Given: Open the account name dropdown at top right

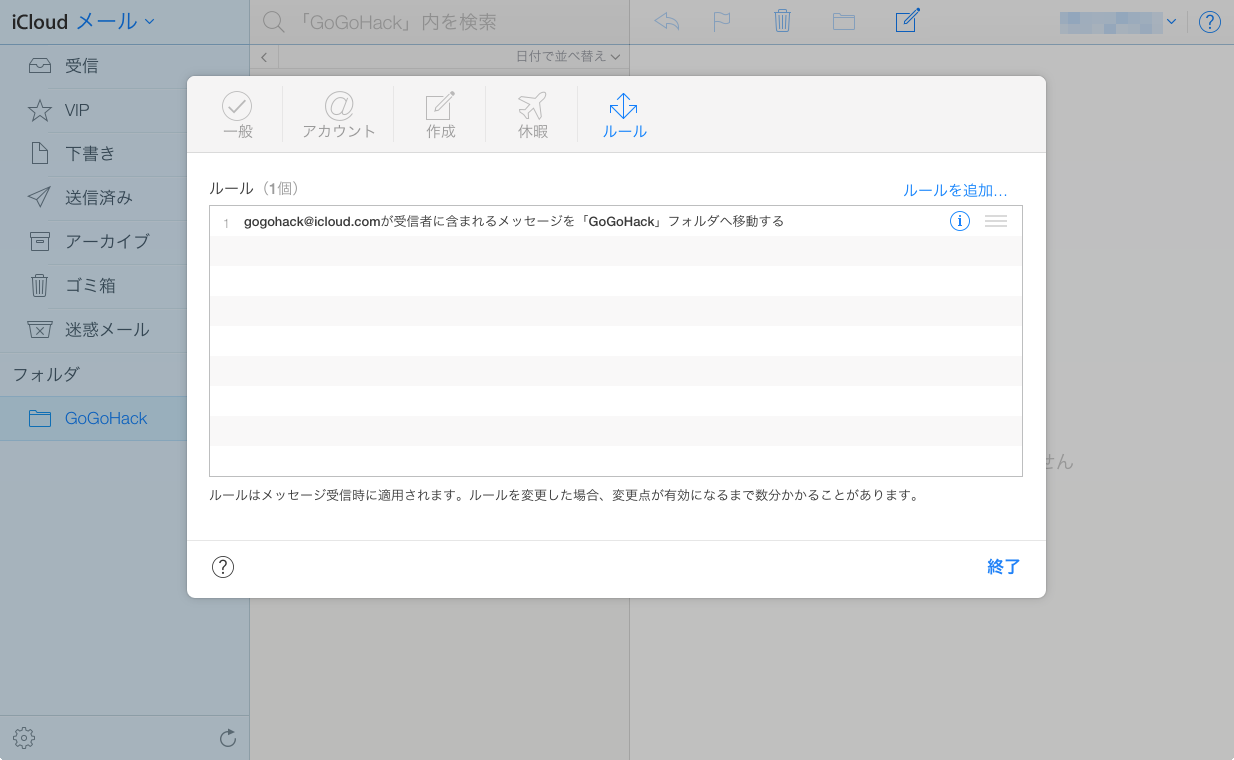Looking at the screenshot, I should tap(1119, 21).
